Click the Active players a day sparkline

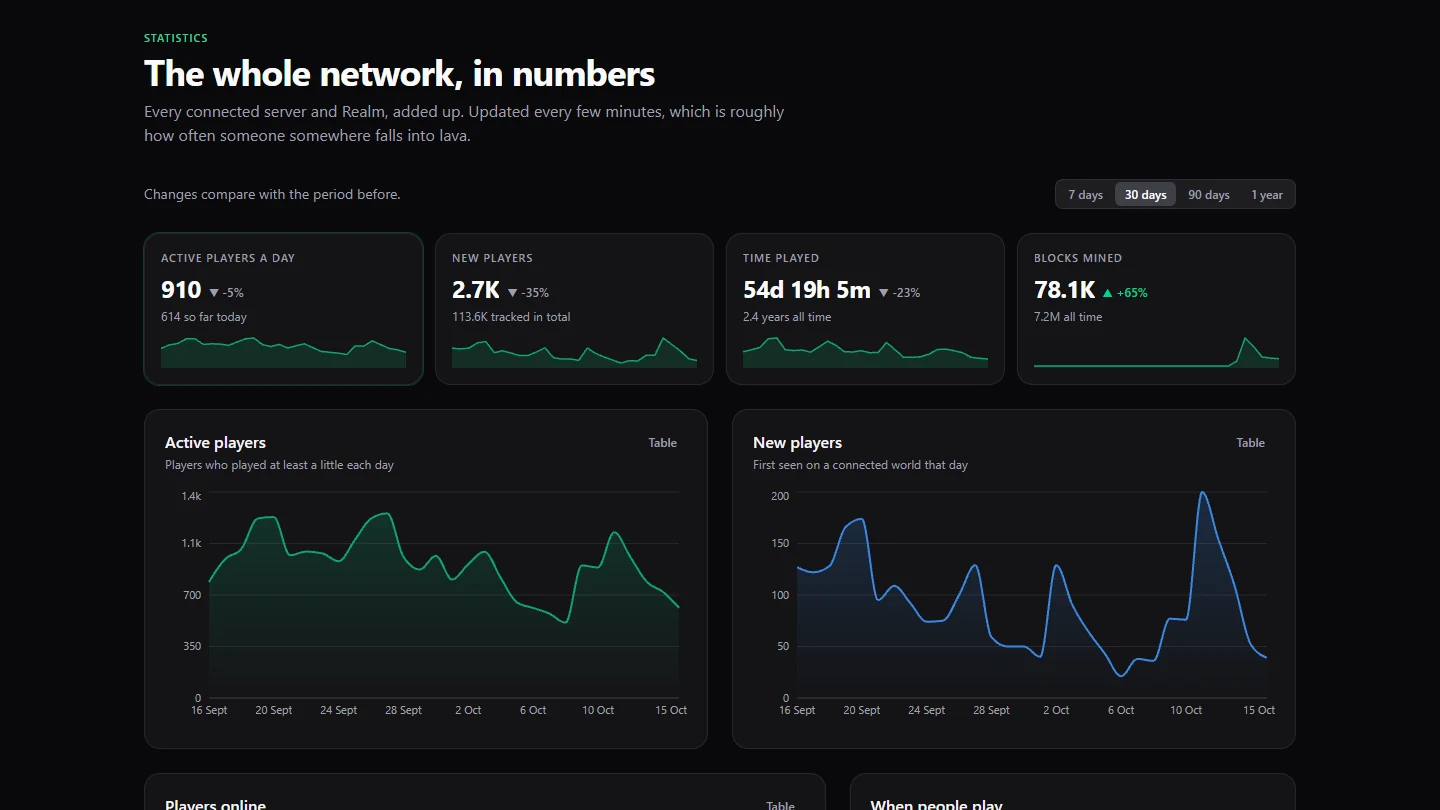284,353
